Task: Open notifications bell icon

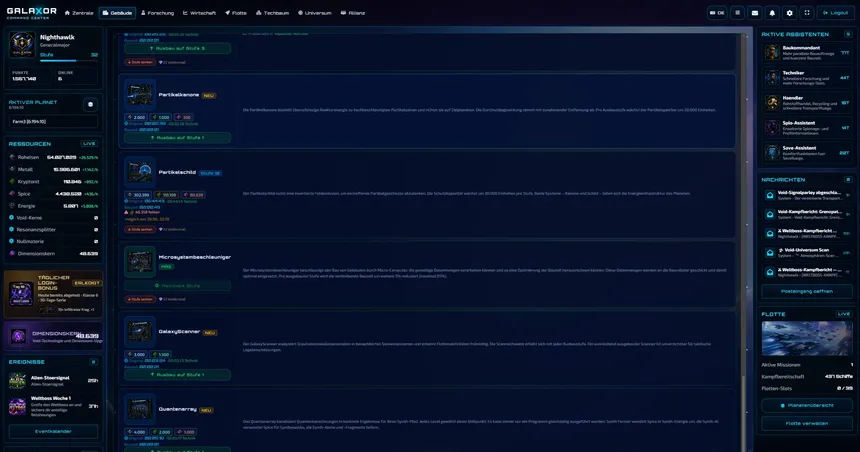Action: [x=772, y=13]
